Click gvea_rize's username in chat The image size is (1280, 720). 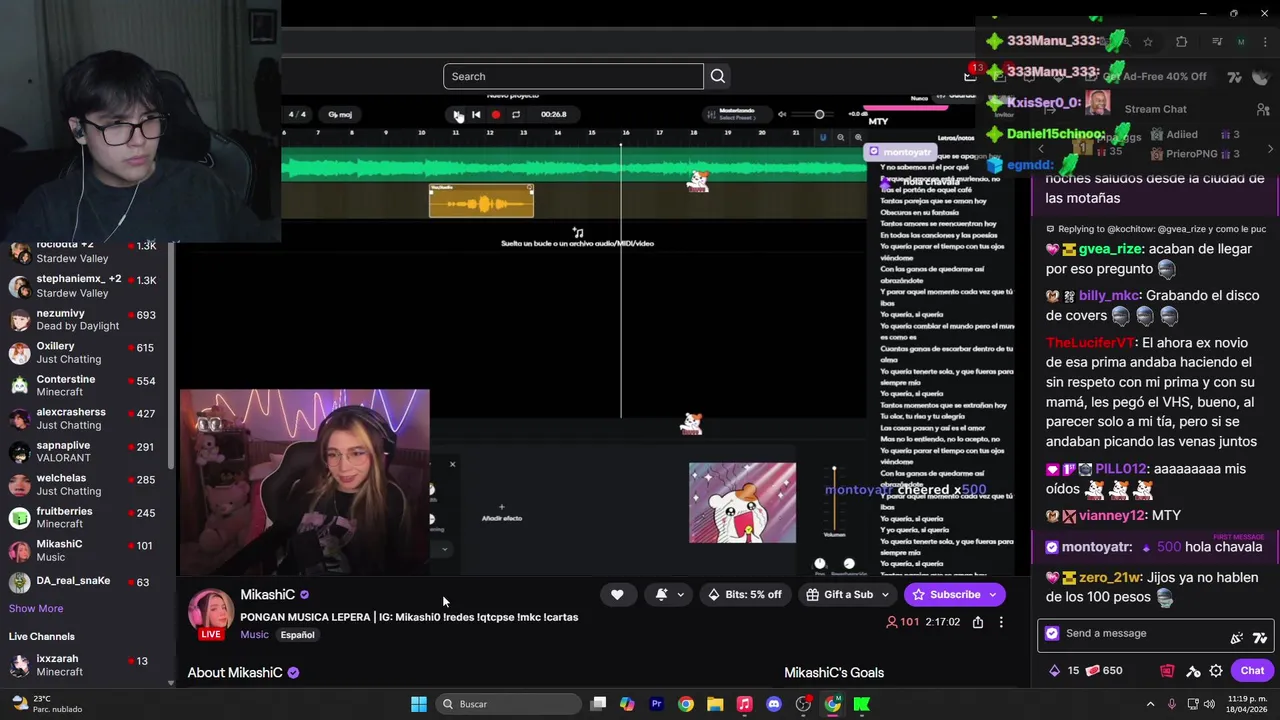1110,249
